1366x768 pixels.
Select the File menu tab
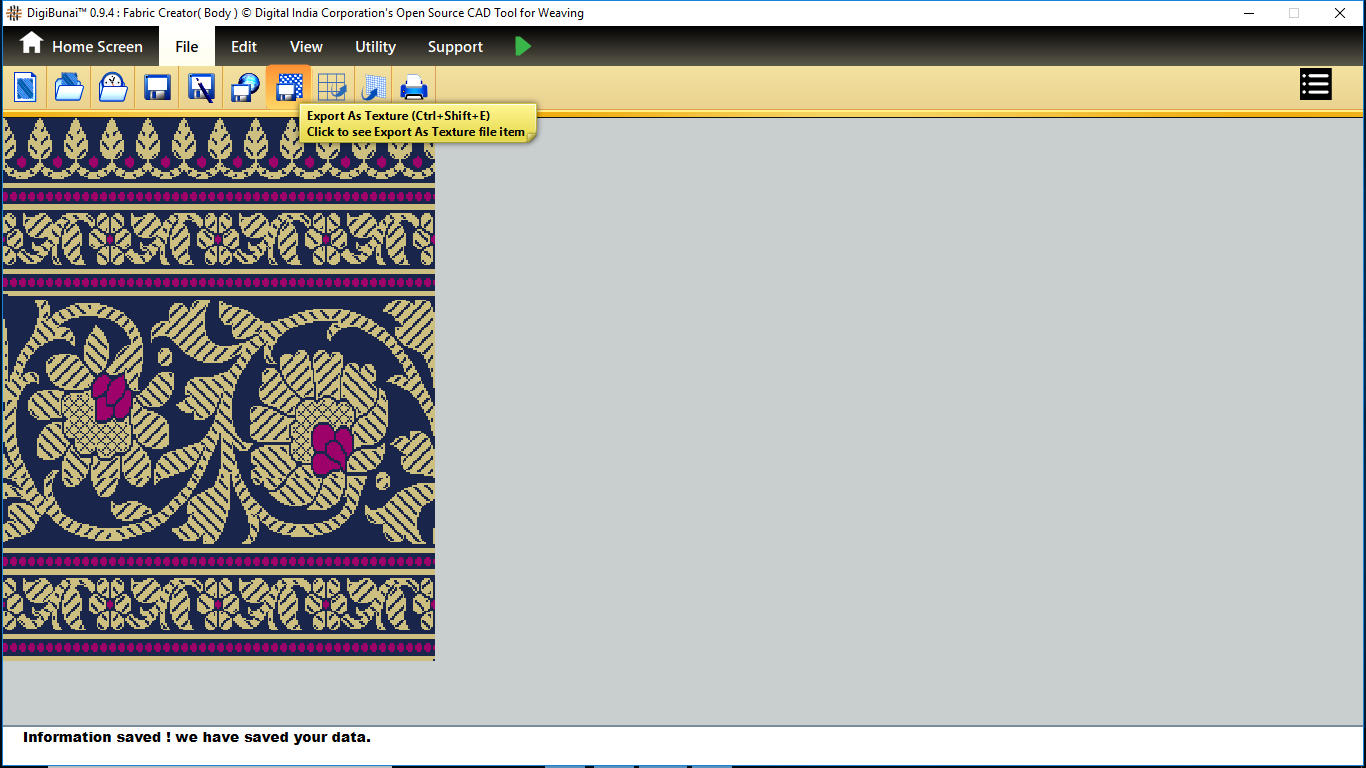point(186,46)
